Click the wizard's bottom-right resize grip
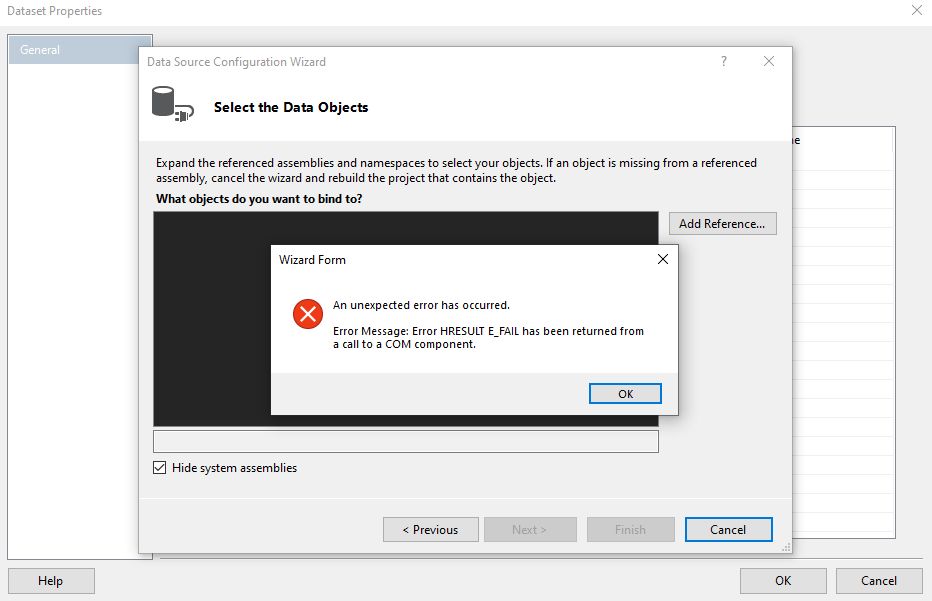The height and width of the screenshot is (601, 932). pyautogui.click(x=786, y=547)
